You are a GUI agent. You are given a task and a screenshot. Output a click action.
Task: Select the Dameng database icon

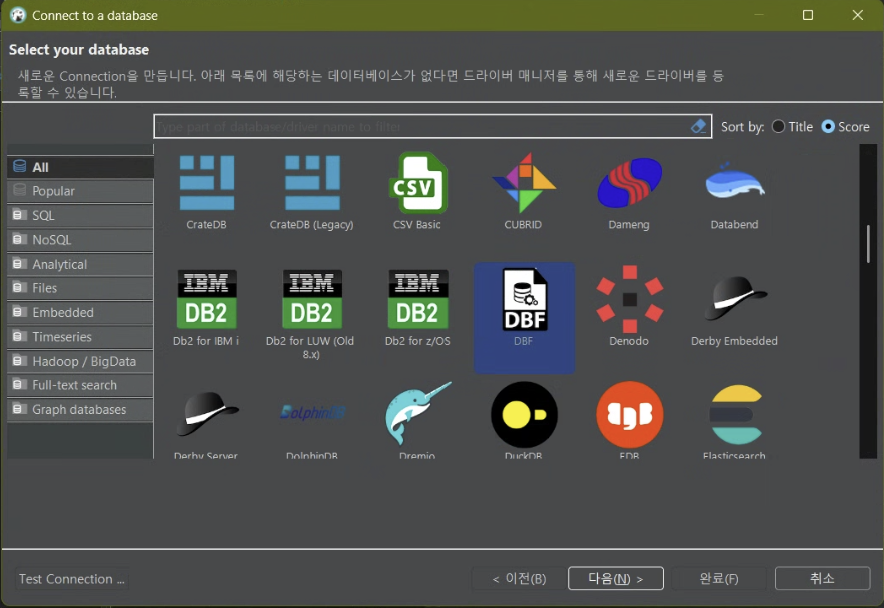click(629, 183)
